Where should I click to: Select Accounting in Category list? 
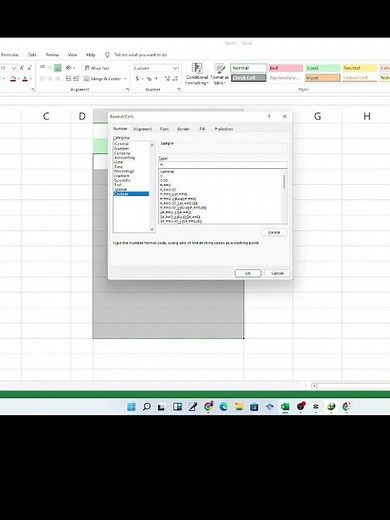pos(125,158)
